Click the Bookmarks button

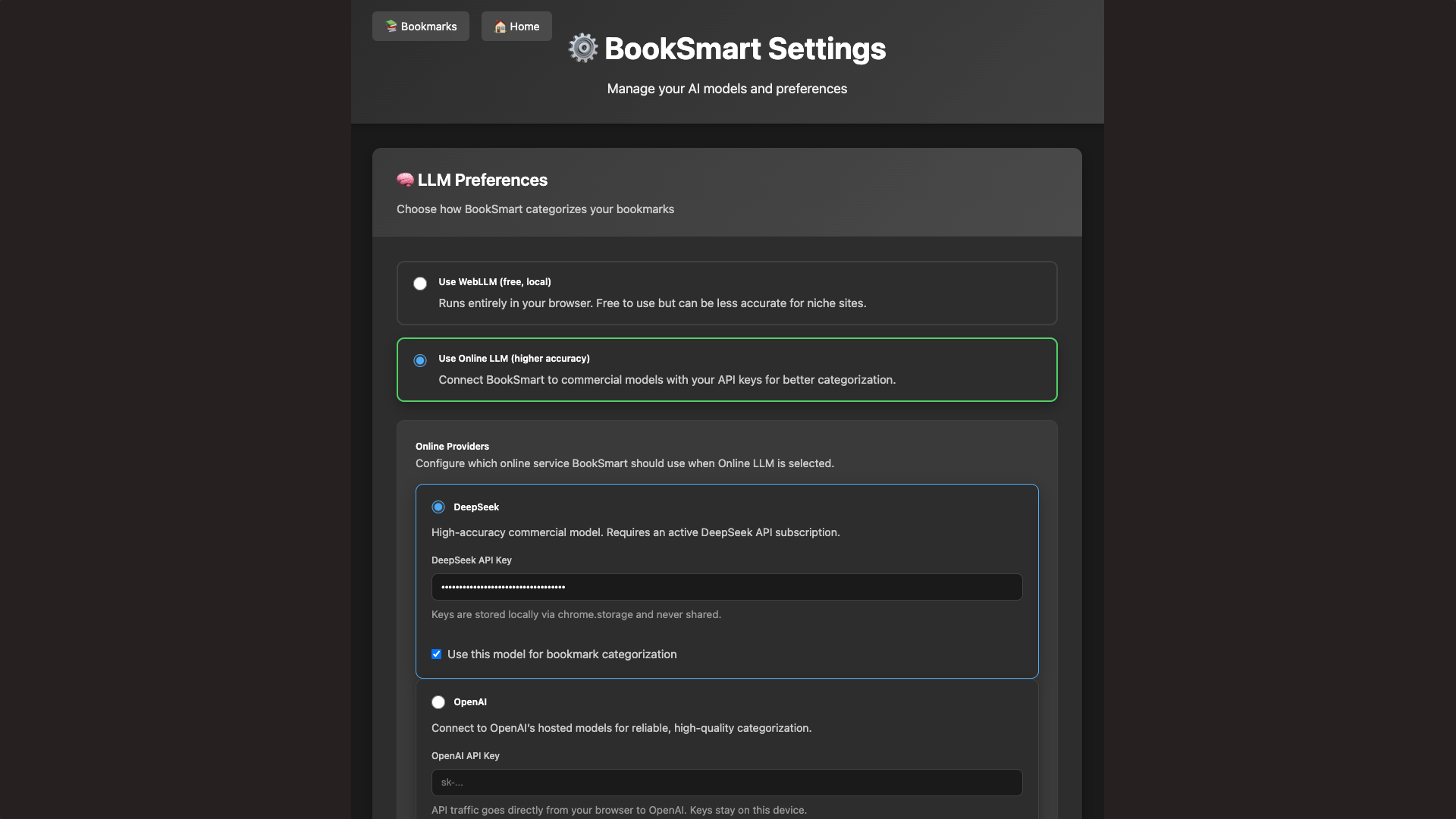coord(421,27)
